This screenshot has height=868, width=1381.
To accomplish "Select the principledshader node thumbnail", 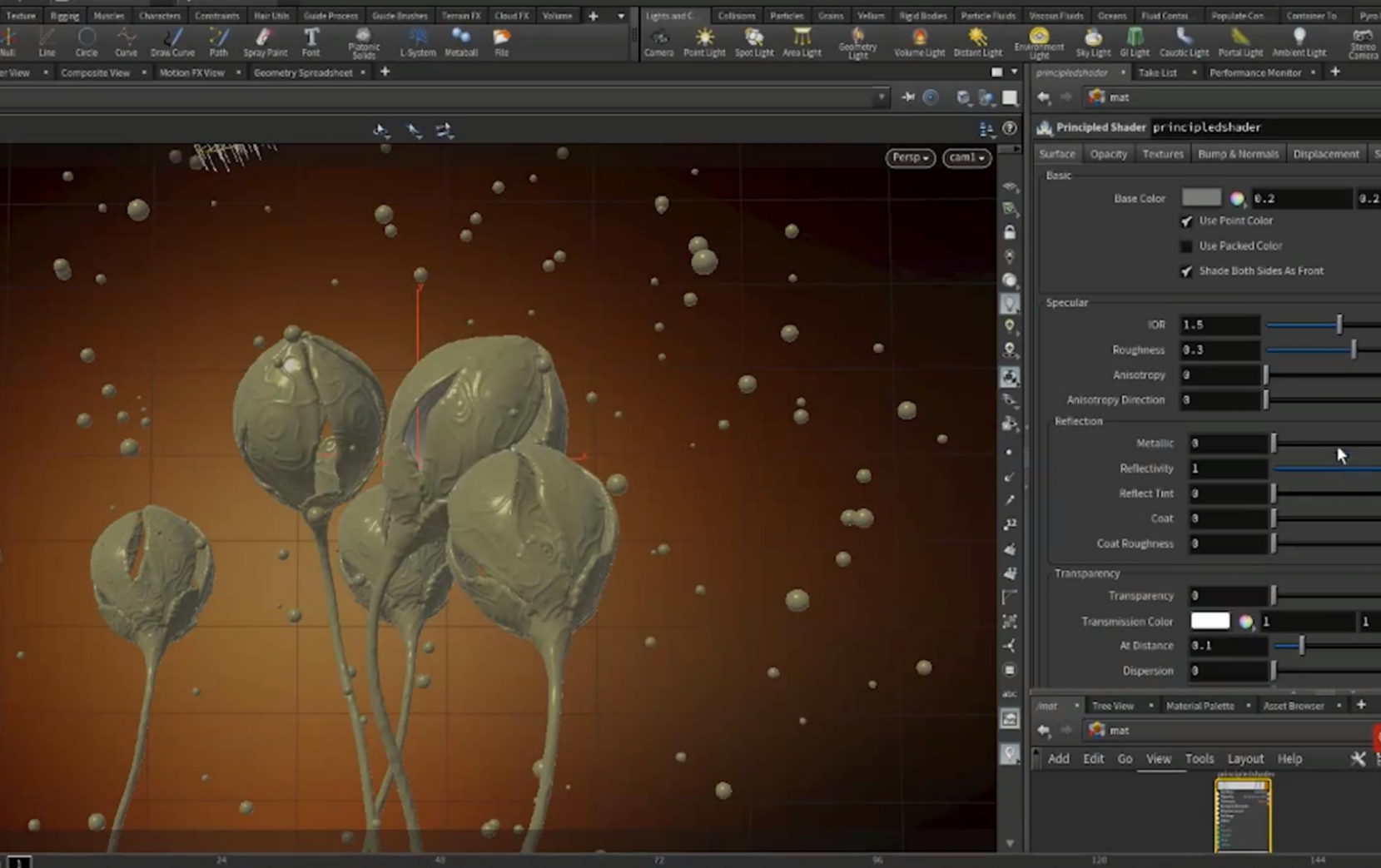I will point(1243,816).
